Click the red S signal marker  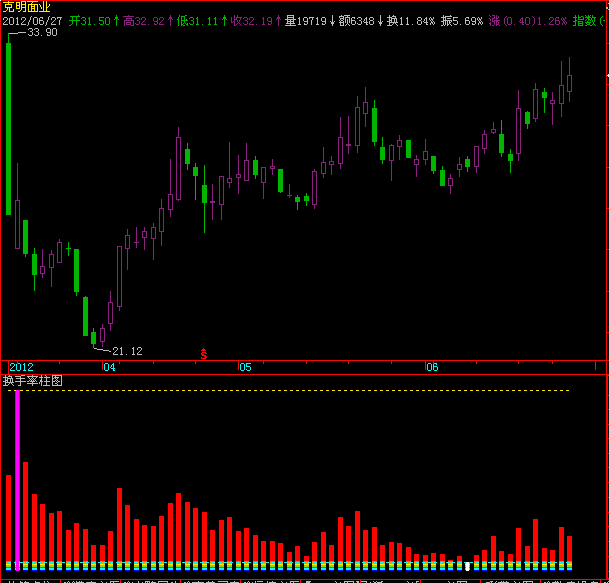coord(204,354)
